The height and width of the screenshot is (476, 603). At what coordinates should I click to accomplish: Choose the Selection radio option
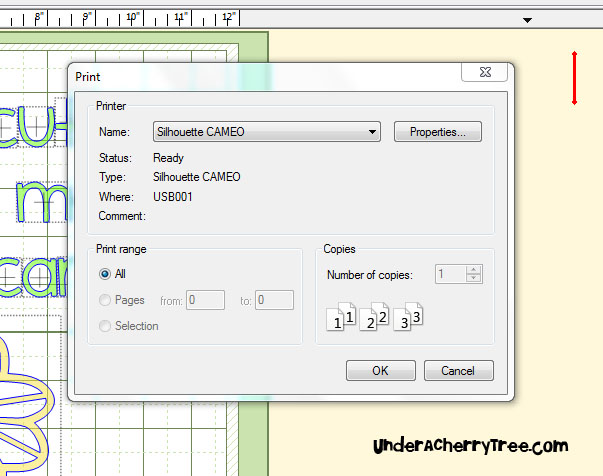coord(105,326)
